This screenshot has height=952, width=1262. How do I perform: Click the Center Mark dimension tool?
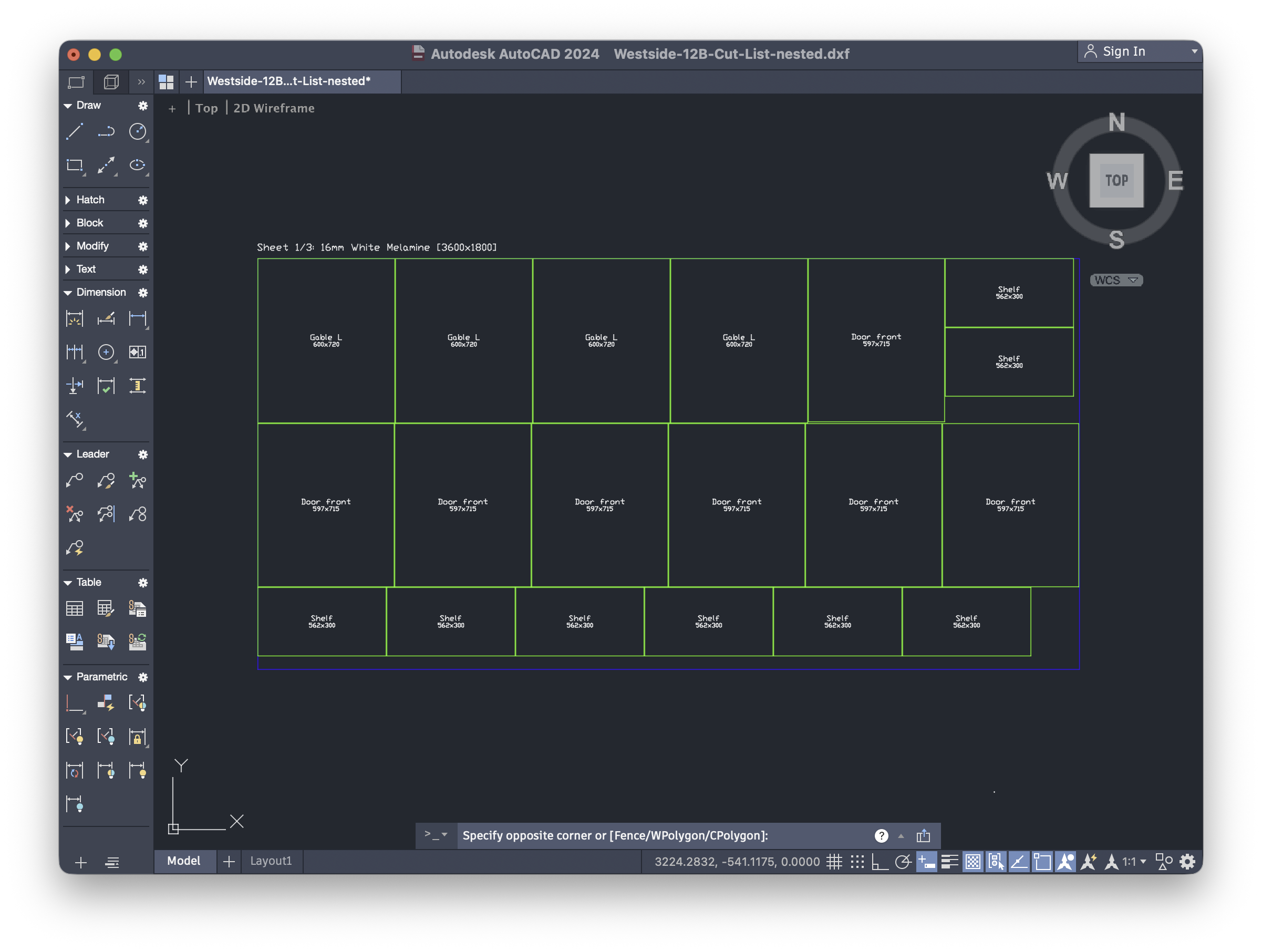point(106,352)
